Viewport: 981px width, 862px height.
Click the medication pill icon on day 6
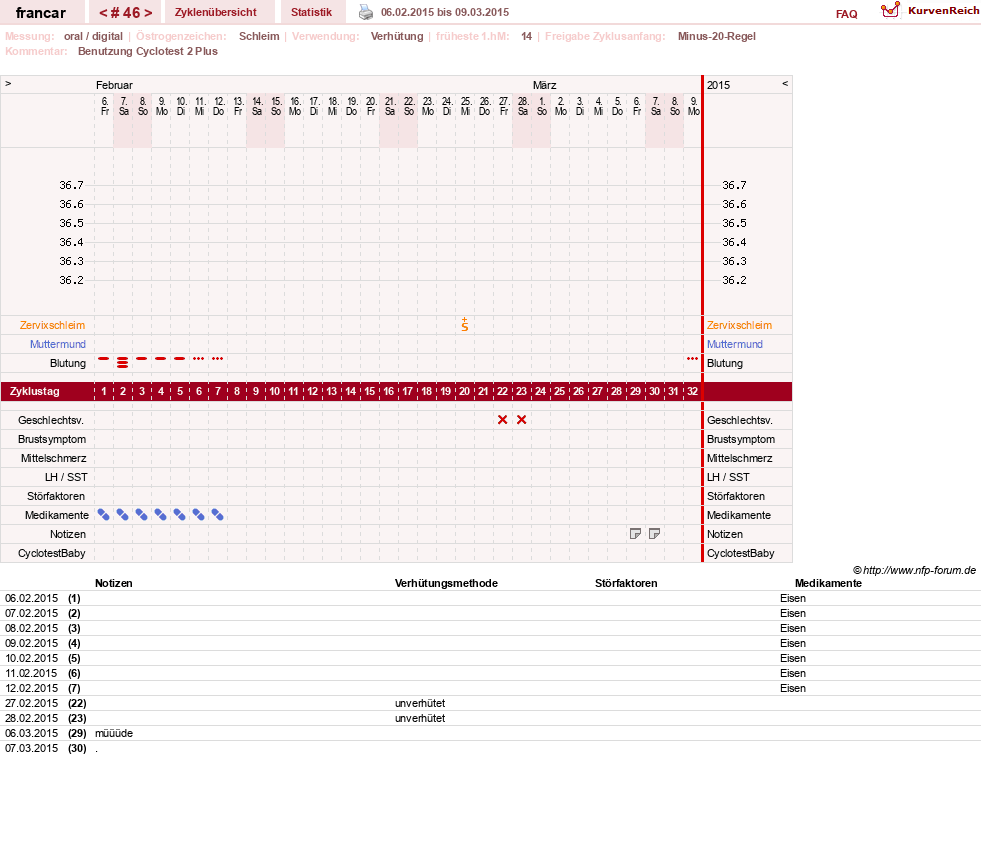point(199,515)
